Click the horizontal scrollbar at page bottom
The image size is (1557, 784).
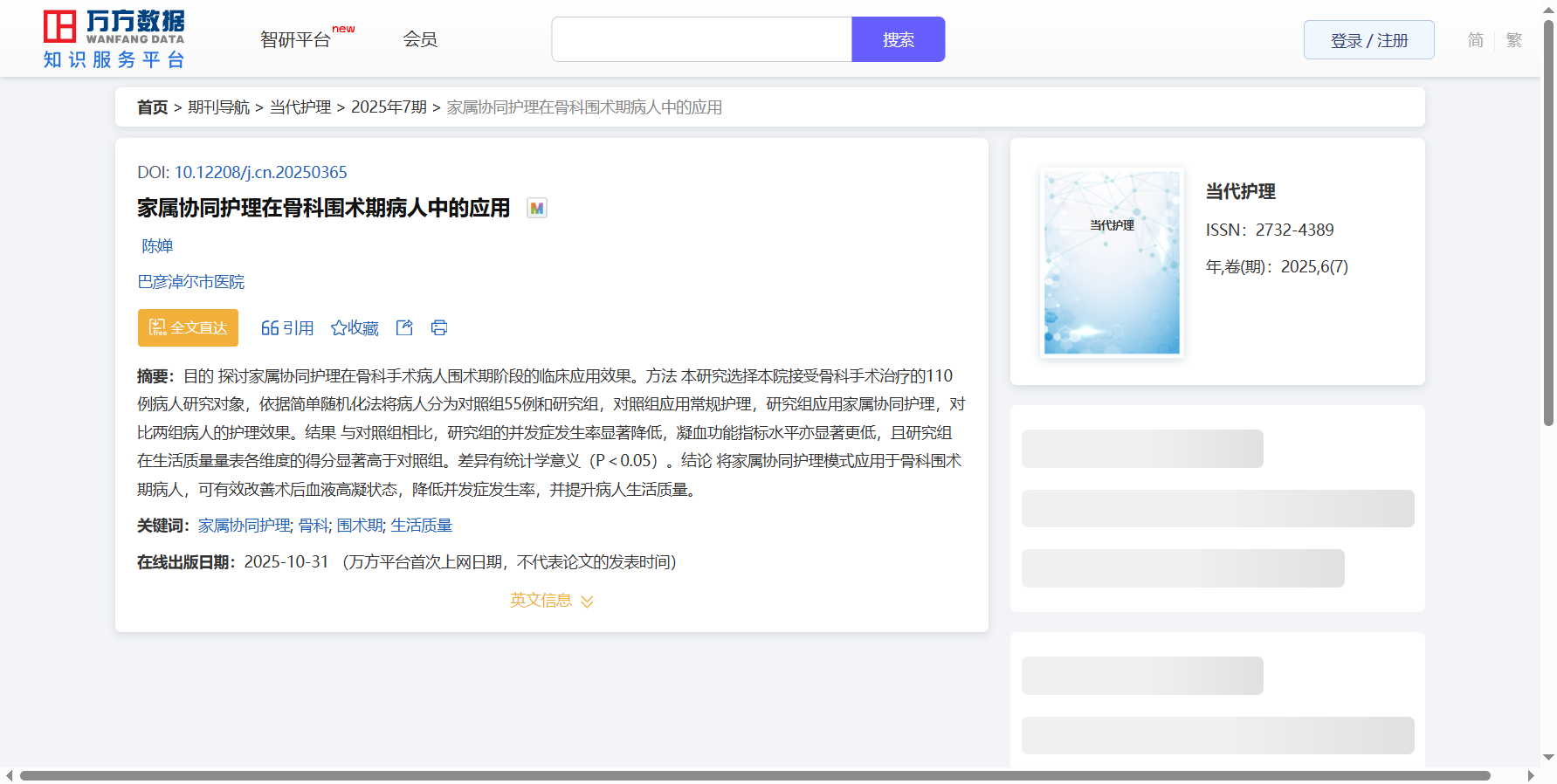pos(754,775)
